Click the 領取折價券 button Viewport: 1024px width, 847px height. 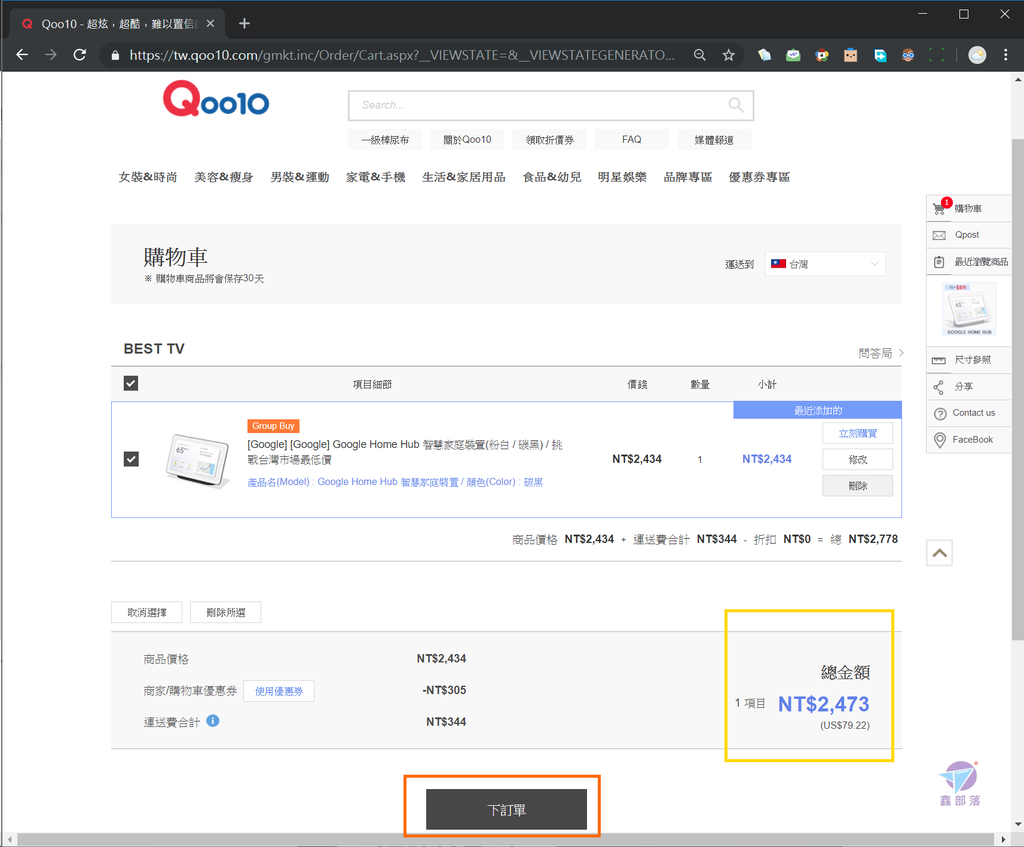click(x=550, y=140)
